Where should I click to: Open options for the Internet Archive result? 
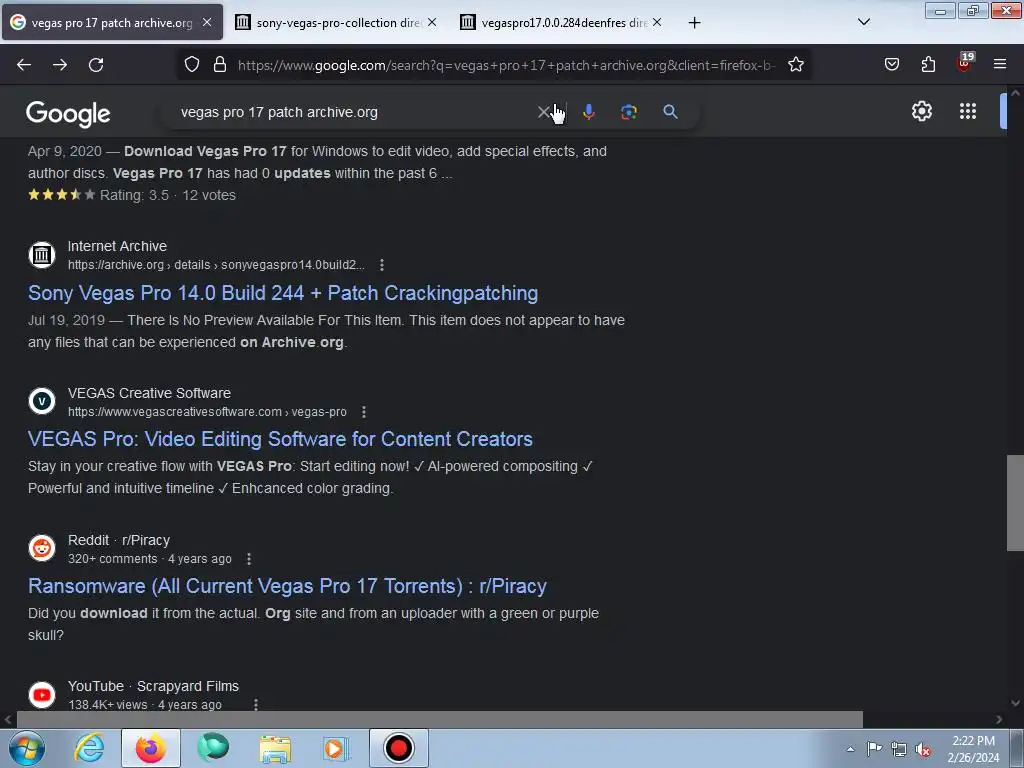coord(382,265)
